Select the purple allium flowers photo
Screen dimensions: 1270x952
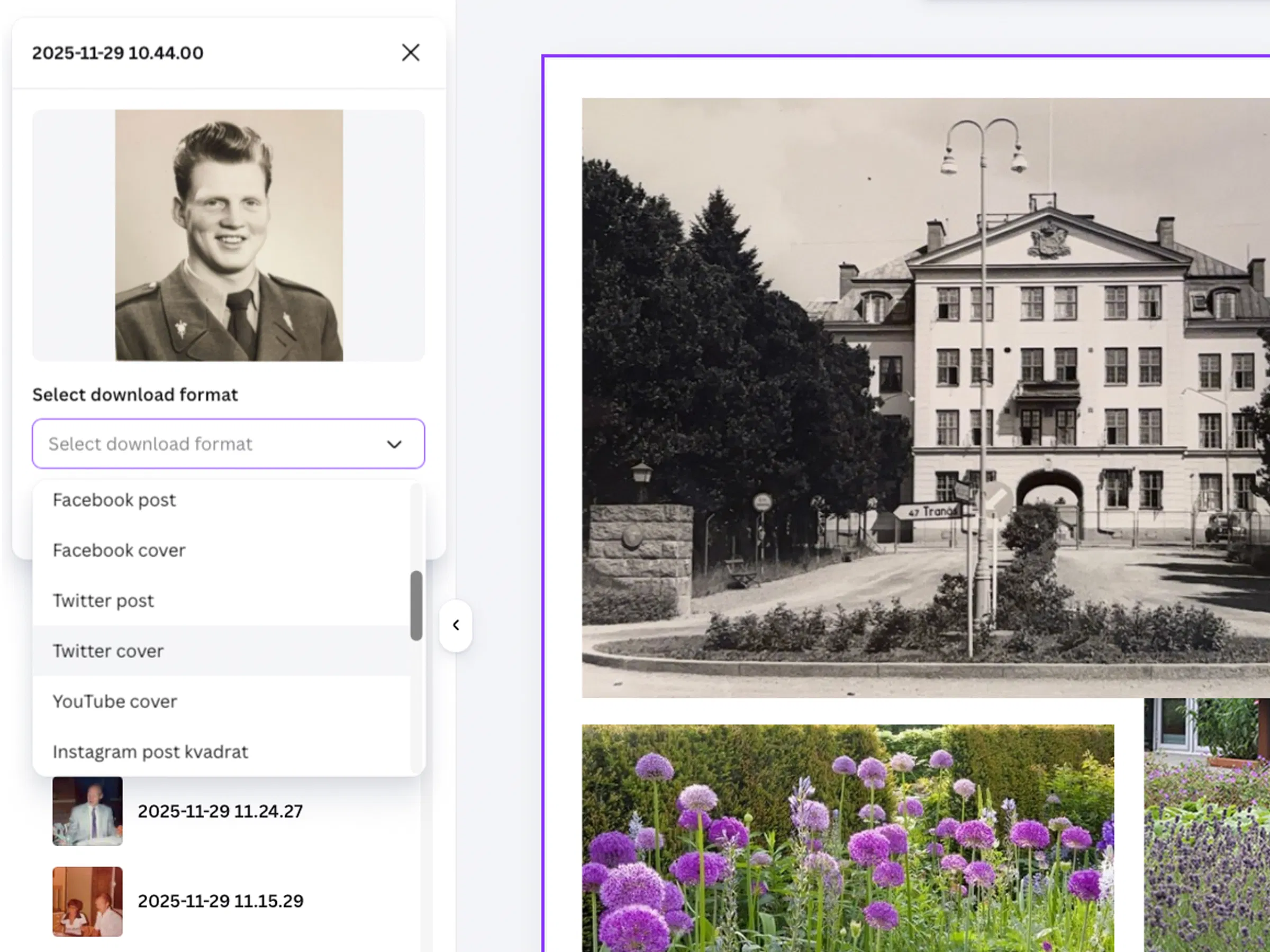848,838
